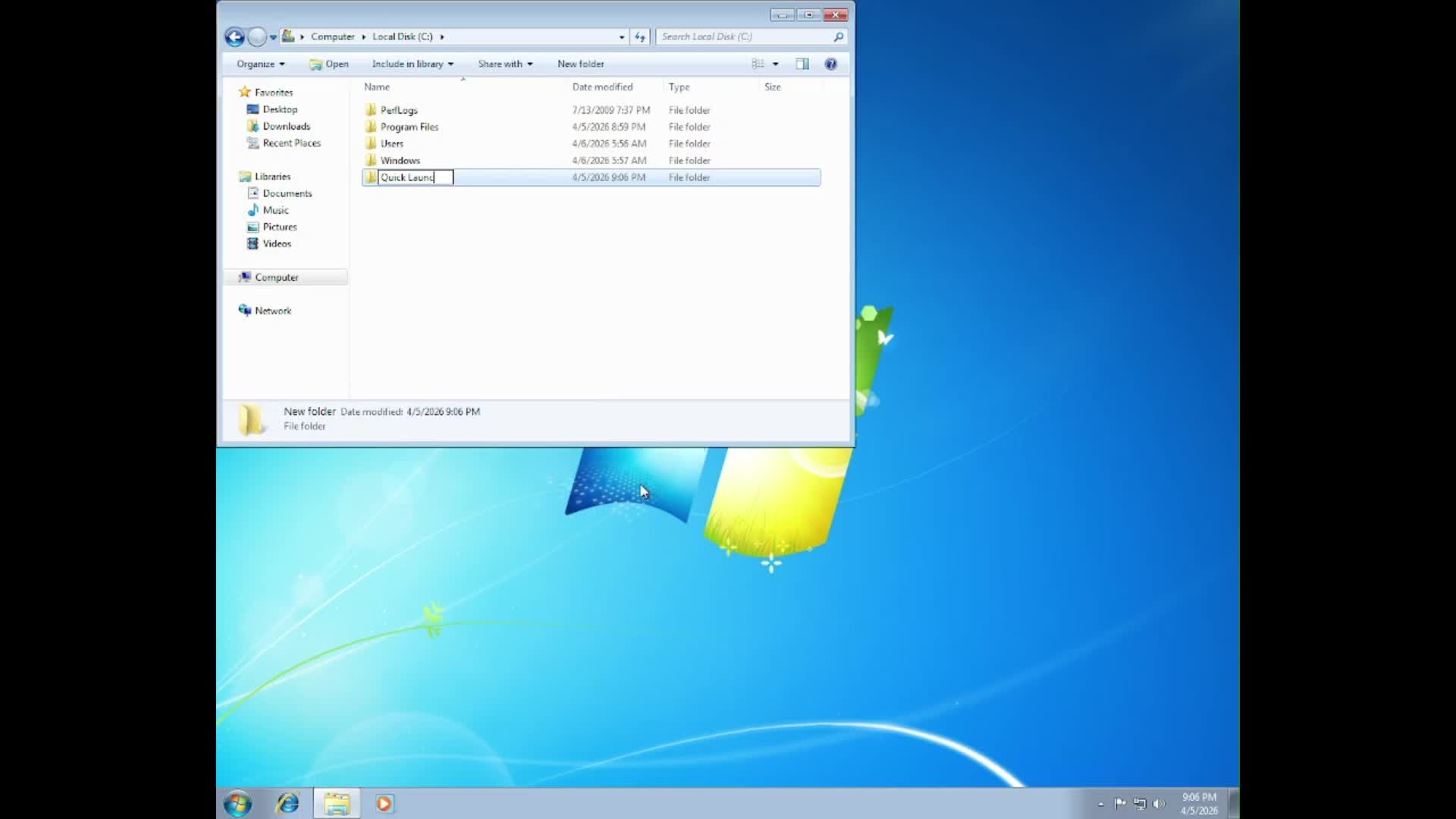The height and width of the screenshot is (819, 1456).
Task: Click the New folder button
Action: pyautogui.click(x=580, y=64)
